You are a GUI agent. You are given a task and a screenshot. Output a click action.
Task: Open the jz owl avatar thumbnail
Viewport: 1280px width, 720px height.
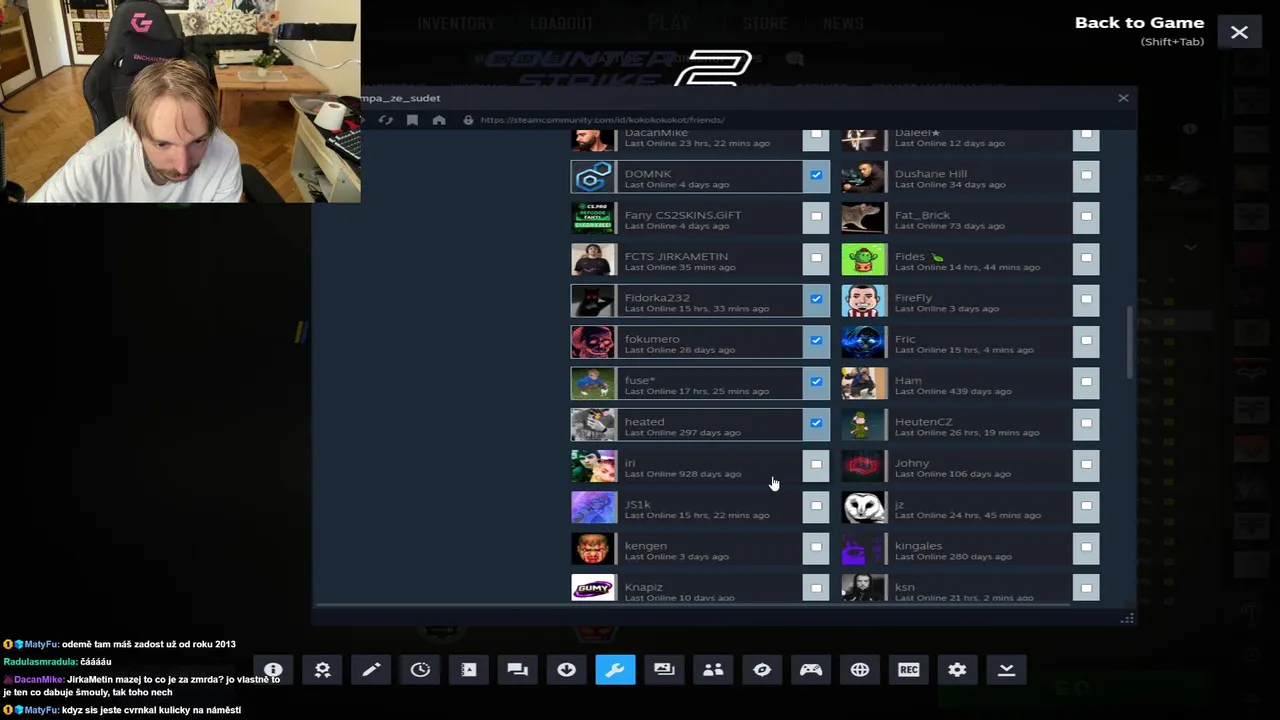(x=863, y=508)
